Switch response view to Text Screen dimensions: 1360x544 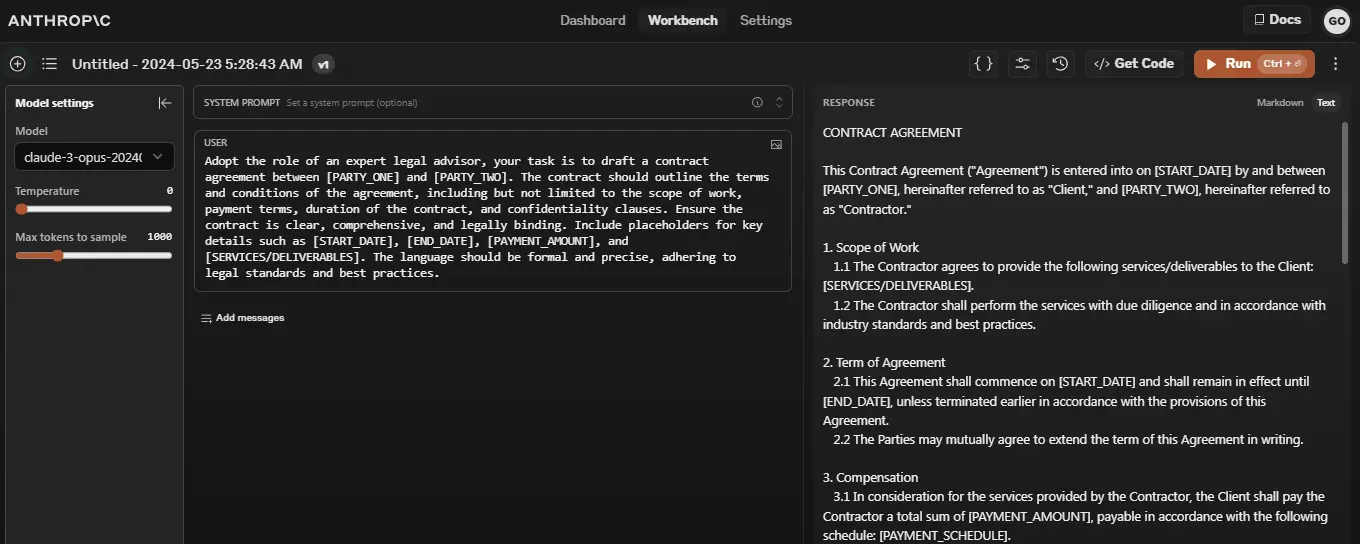click(1326, 103)
